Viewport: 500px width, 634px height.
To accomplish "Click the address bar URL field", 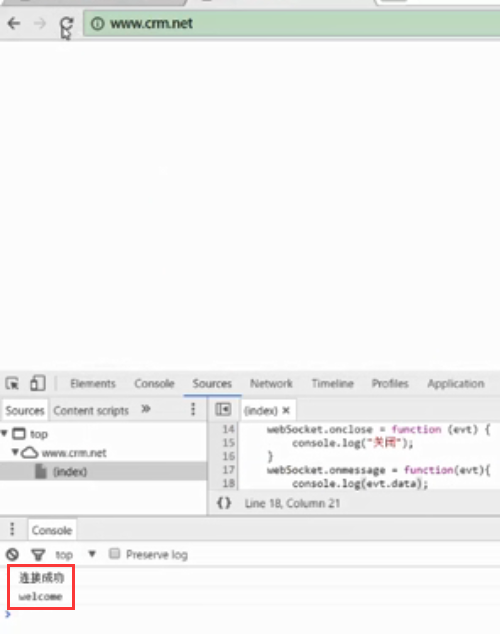I will [x=291, y=23].
